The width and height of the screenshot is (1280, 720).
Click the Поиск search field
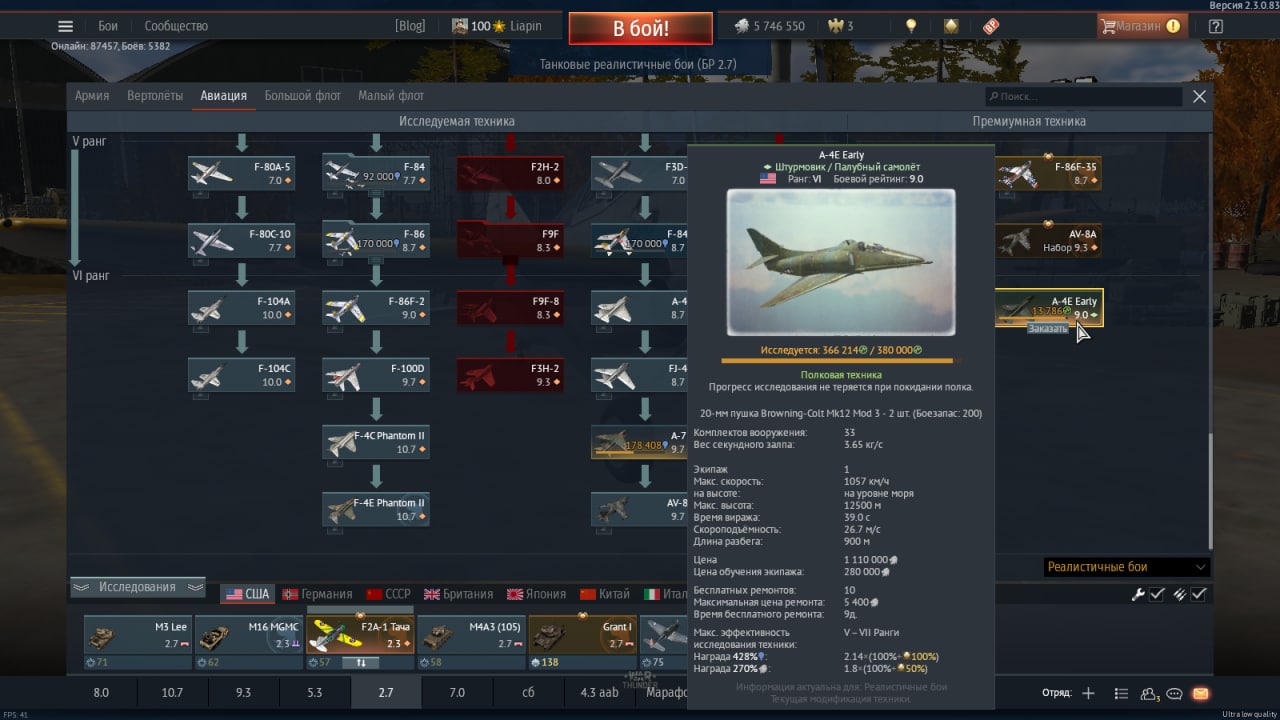pyautogui.click(x=1083, y=96)
